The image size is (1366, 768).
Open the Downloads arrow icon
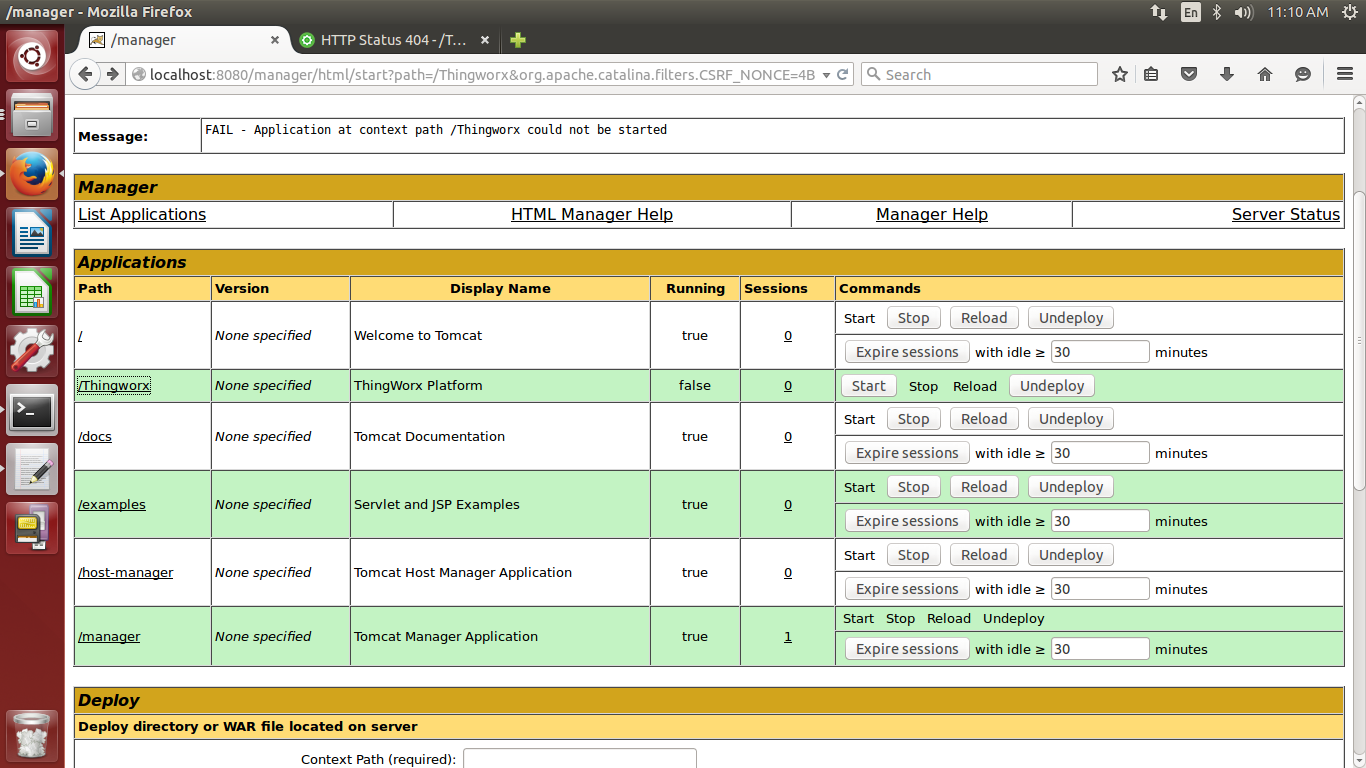tap(1227, 74)
